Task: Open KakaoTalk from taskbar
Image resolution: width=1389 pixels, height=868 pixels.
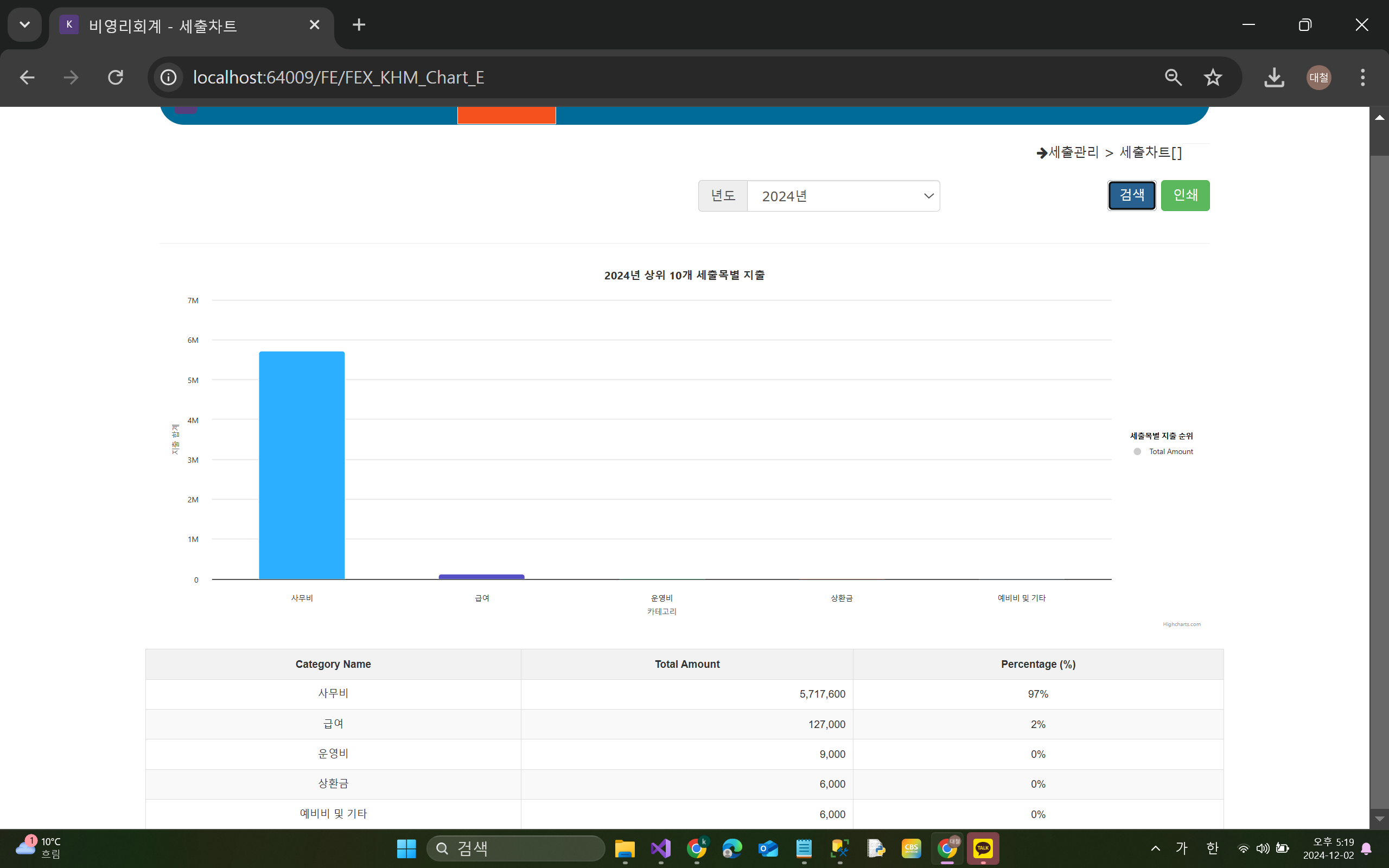Action: tap(983, 848)
